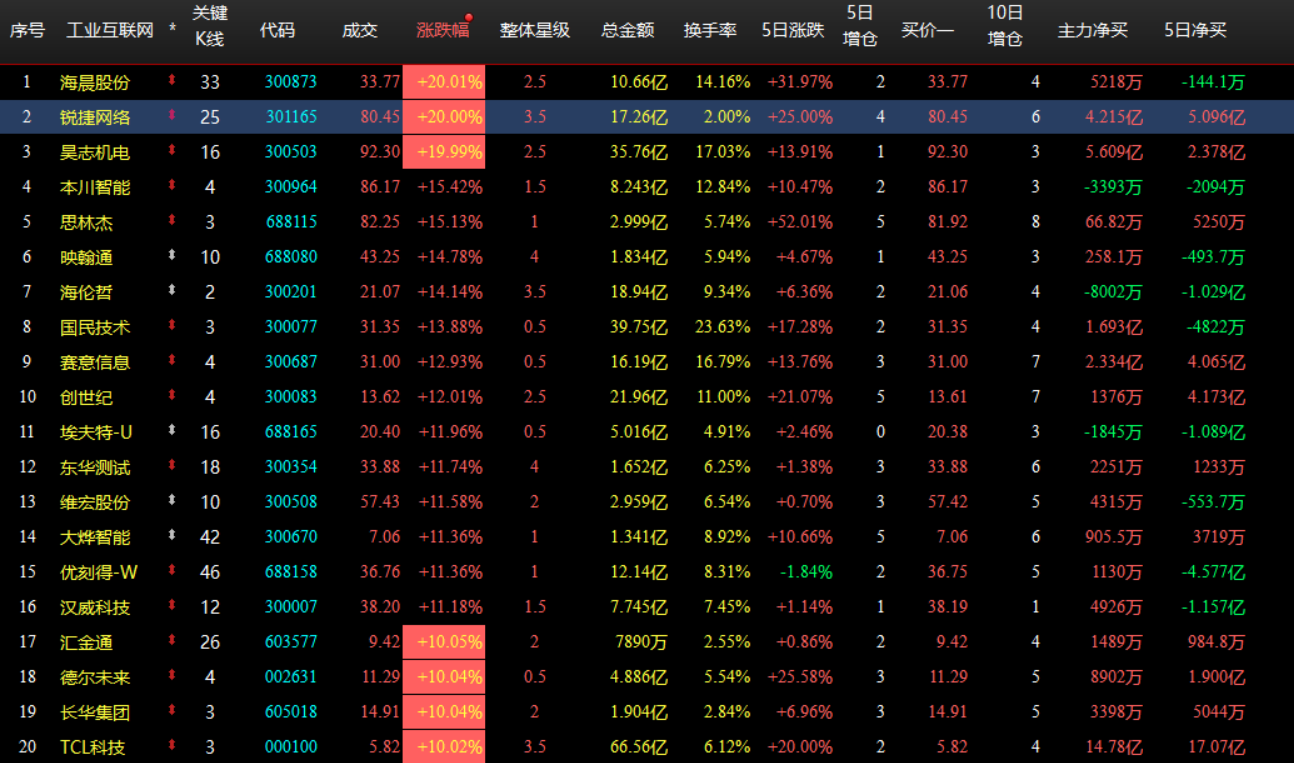Select the stock name 思林杰
Image resolution: width=1294 pixels, height=763 pixels.
point(86,222)
